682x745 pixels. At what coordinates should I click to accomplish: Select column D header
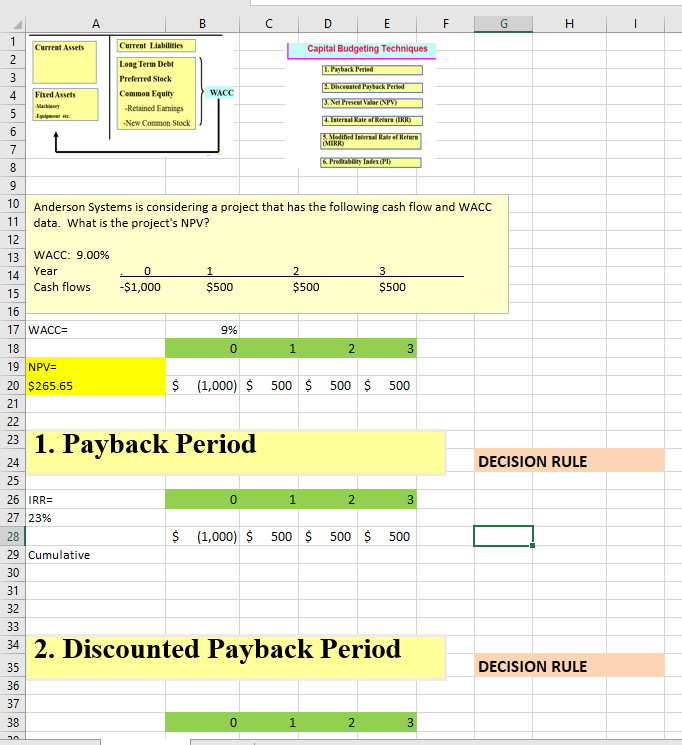click(x=328, y=24)
